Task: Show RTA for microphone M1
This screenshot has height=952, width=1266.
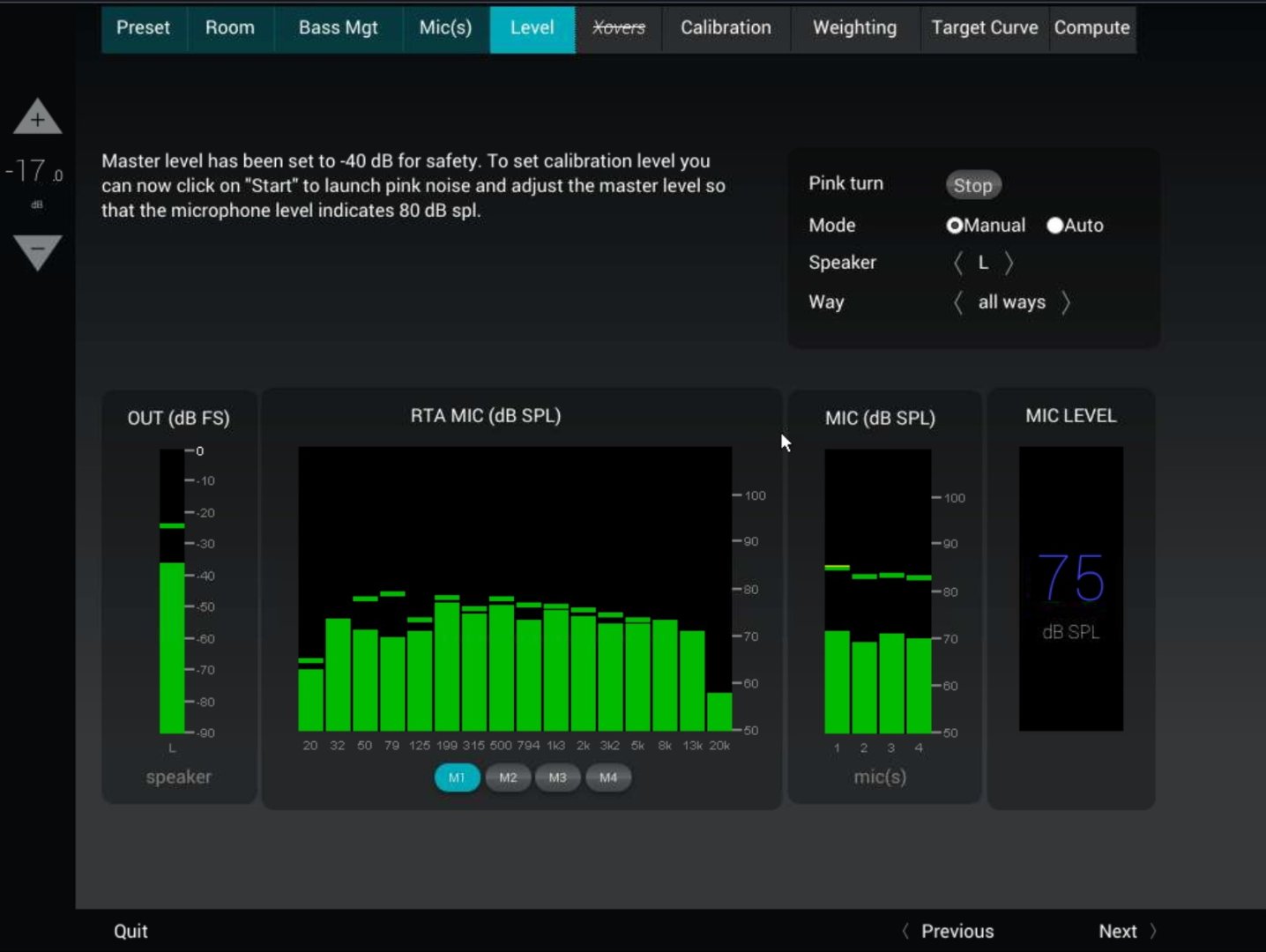Action: [457, 777]
